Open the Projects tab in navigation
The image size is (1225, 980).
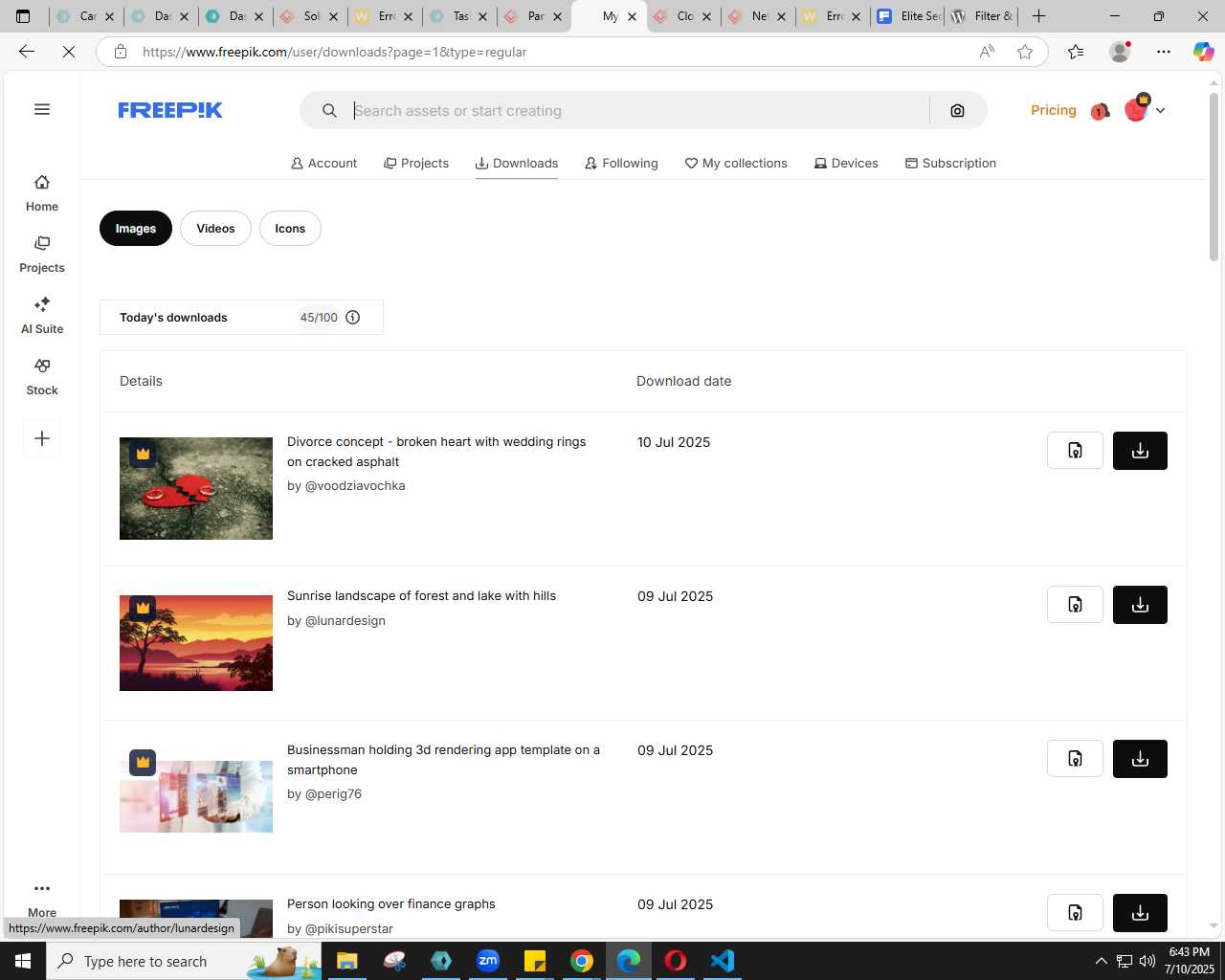click(x=415, y=164)
